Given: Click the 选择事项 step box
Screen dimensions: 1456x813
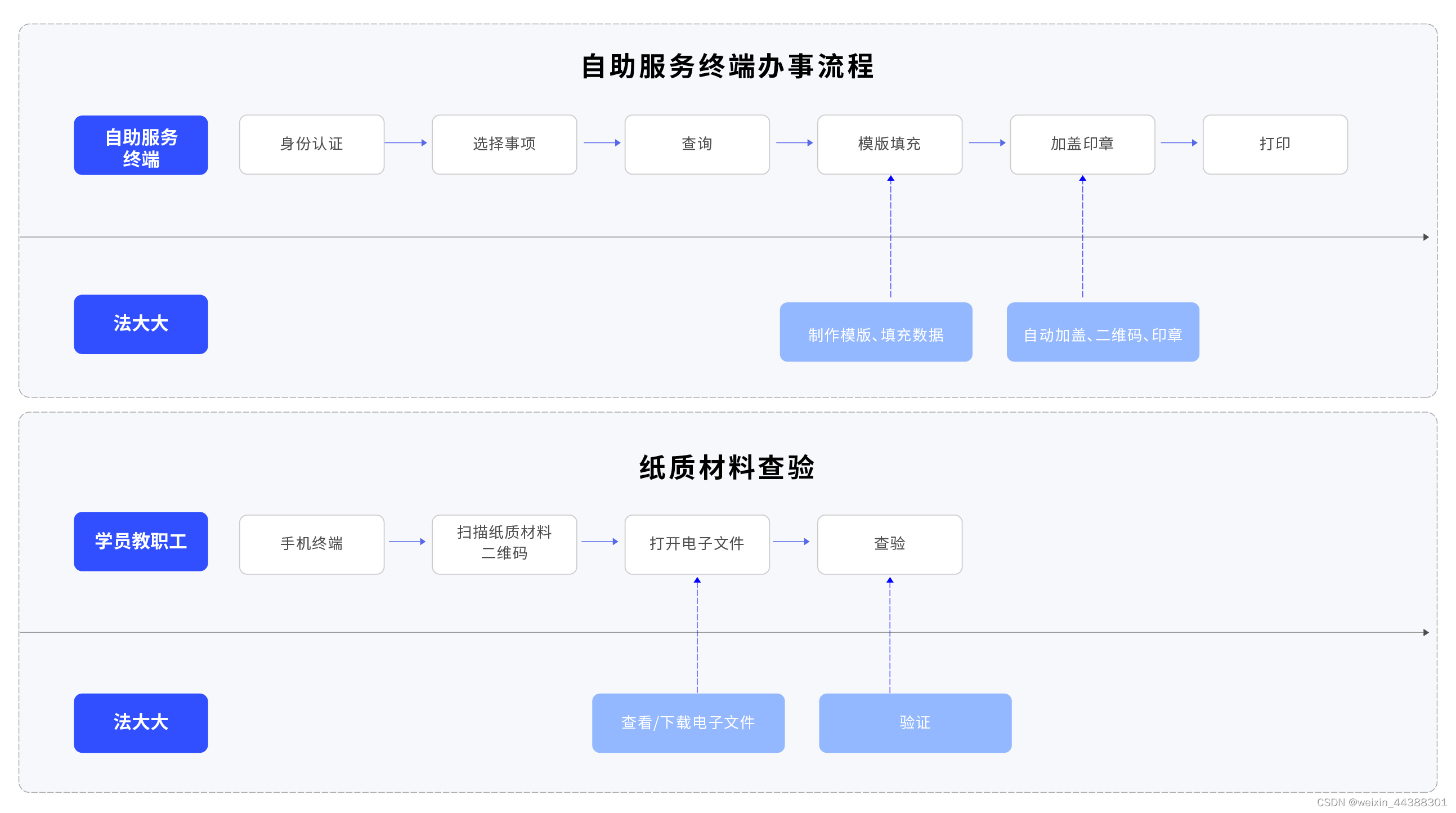Looking at the screenshot, I should [x=504, y=145].
